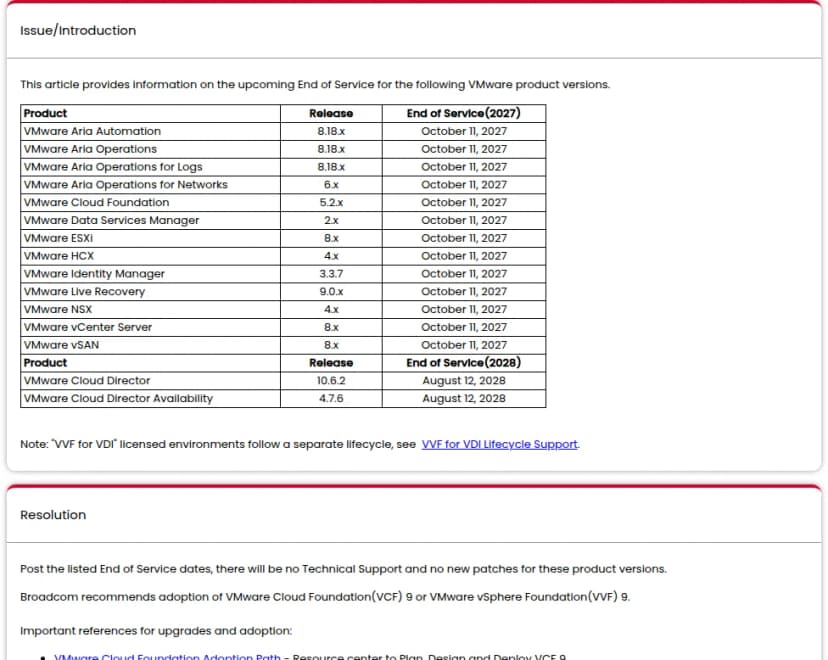
Task: Click the VMware Live Recovery cell
Action: click(x=150, y=292)
